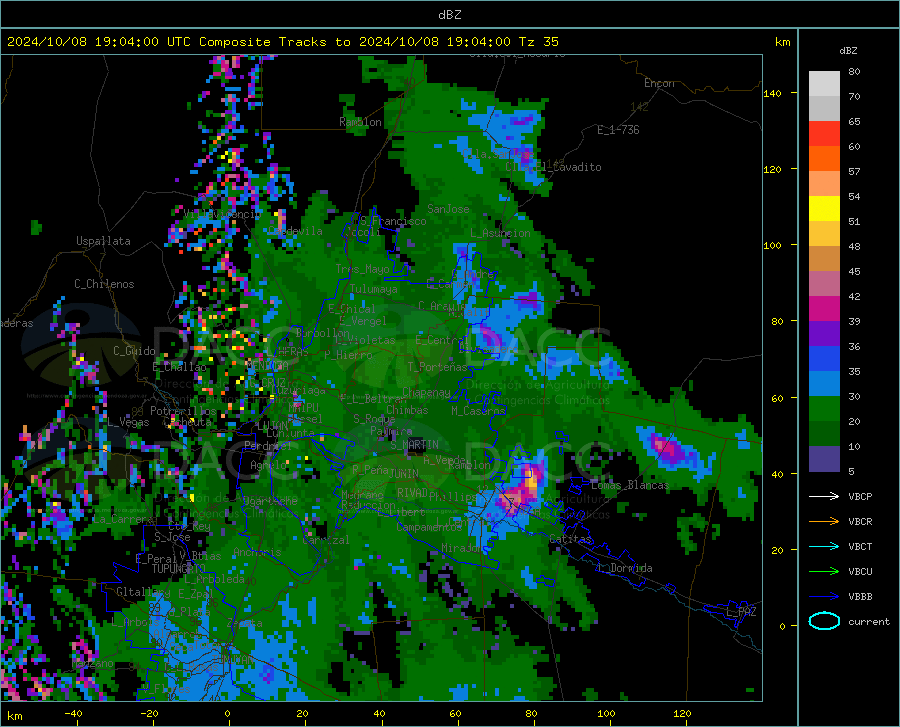Click the L_Vegas place label
900x727 pixels.
(x=127, y=422)
